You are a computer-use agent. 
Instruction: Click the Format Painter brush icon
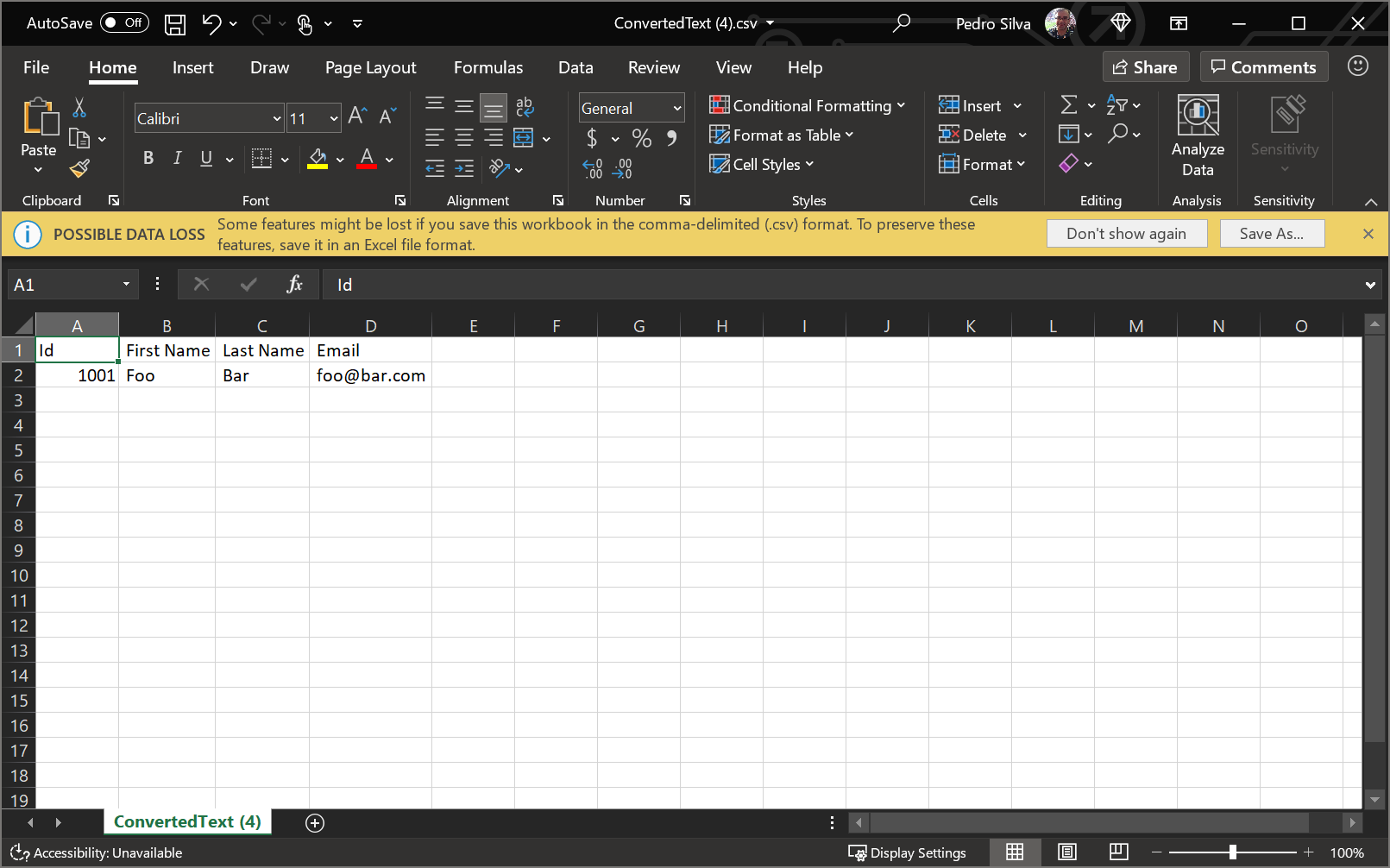[x=79, y=168]
